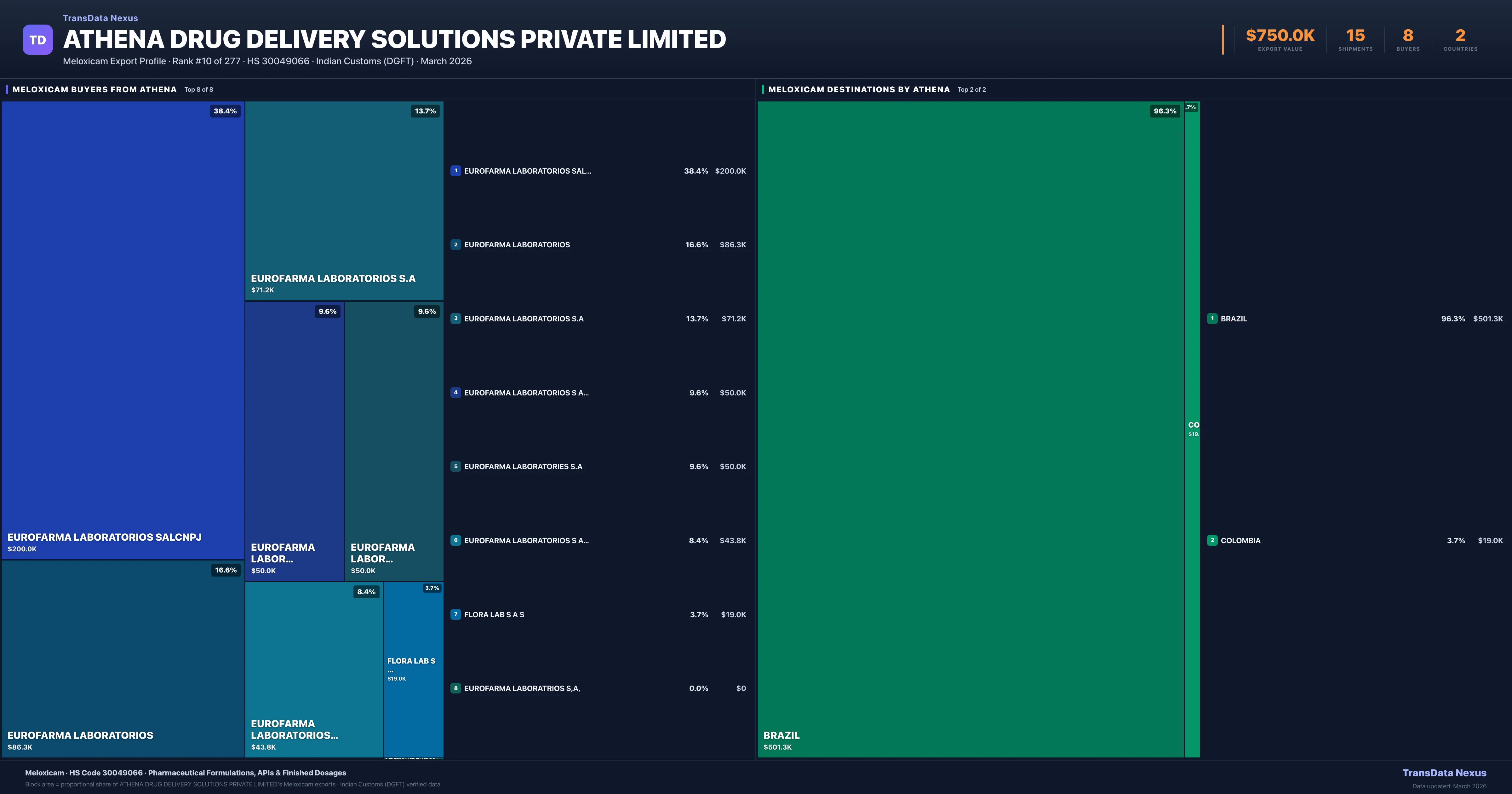Click the 38.4% percentage badge on treemap
Viewport: 1512px width, 794px height.
(x=226, y=111)
